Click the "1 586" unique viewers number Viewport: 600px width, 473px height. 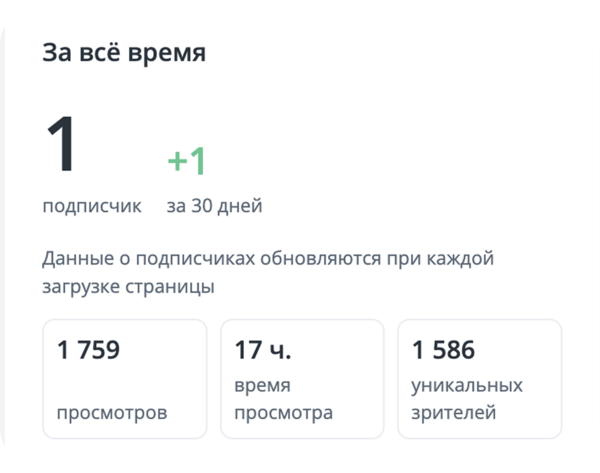point(443,350)
